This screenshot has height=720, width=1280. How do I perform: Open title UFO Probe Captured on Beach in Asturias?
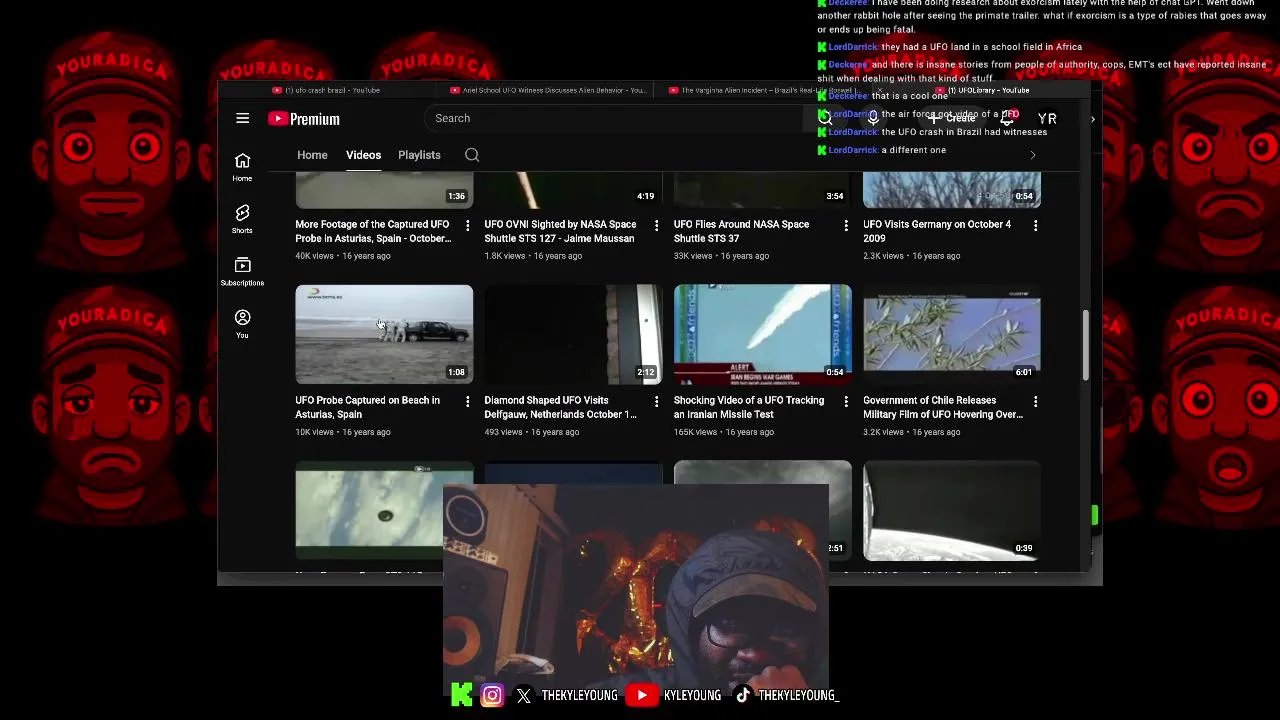(367, 407)
